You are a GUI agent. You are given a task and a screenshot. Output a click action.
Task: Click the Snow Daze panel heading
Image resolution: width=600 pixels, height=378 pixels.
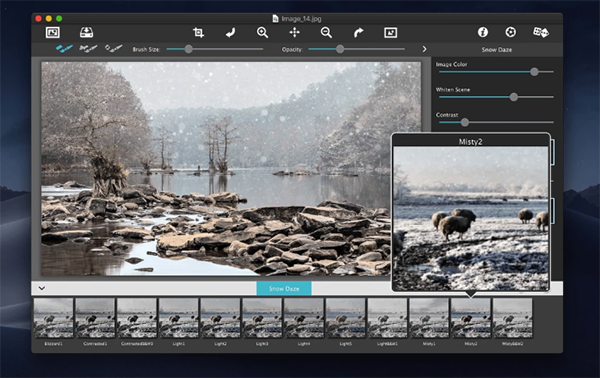coord(496,50)
